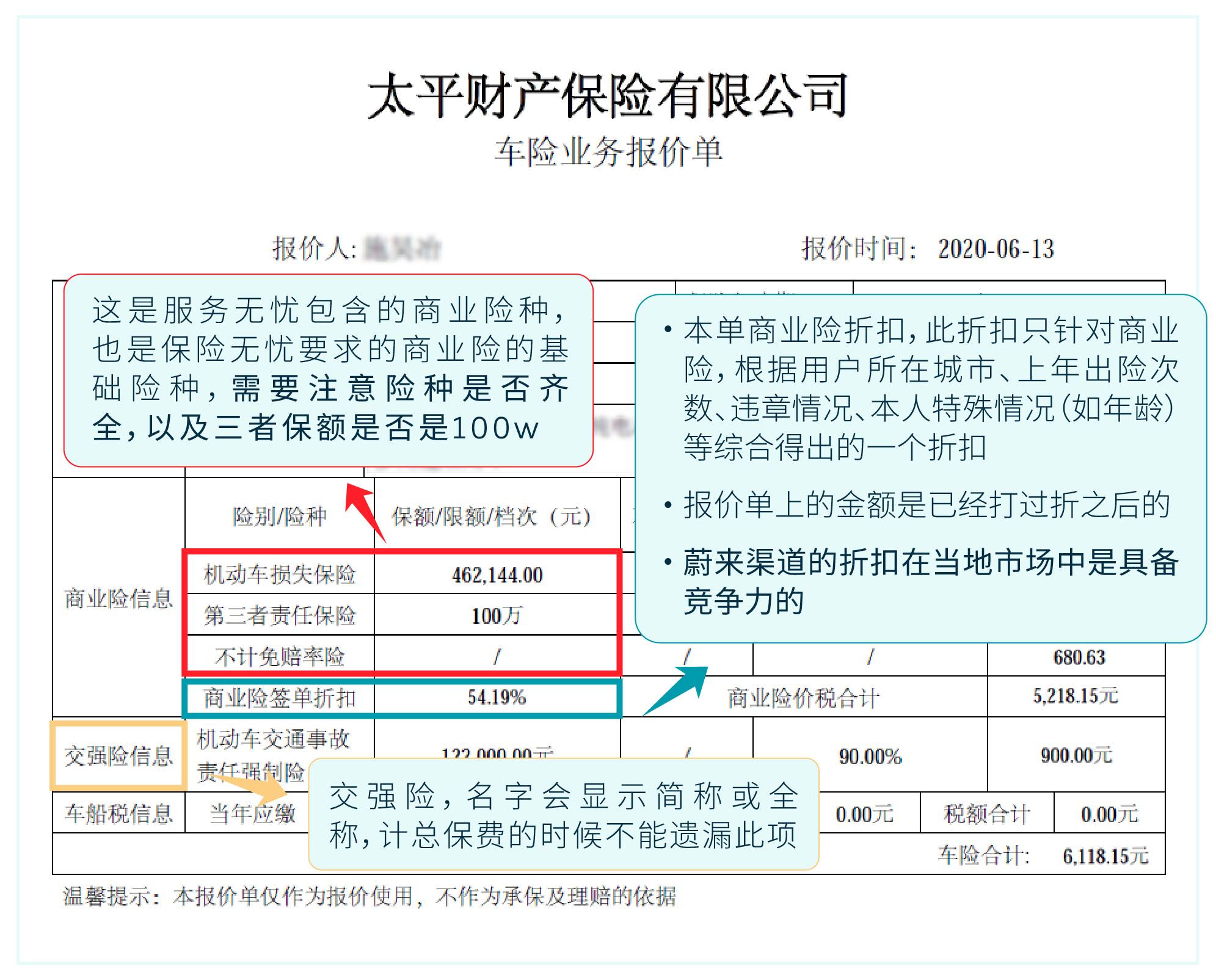Screen dimensions: 1216x980
Task: Click the discount value 54.19%
Action: (497, 697)
